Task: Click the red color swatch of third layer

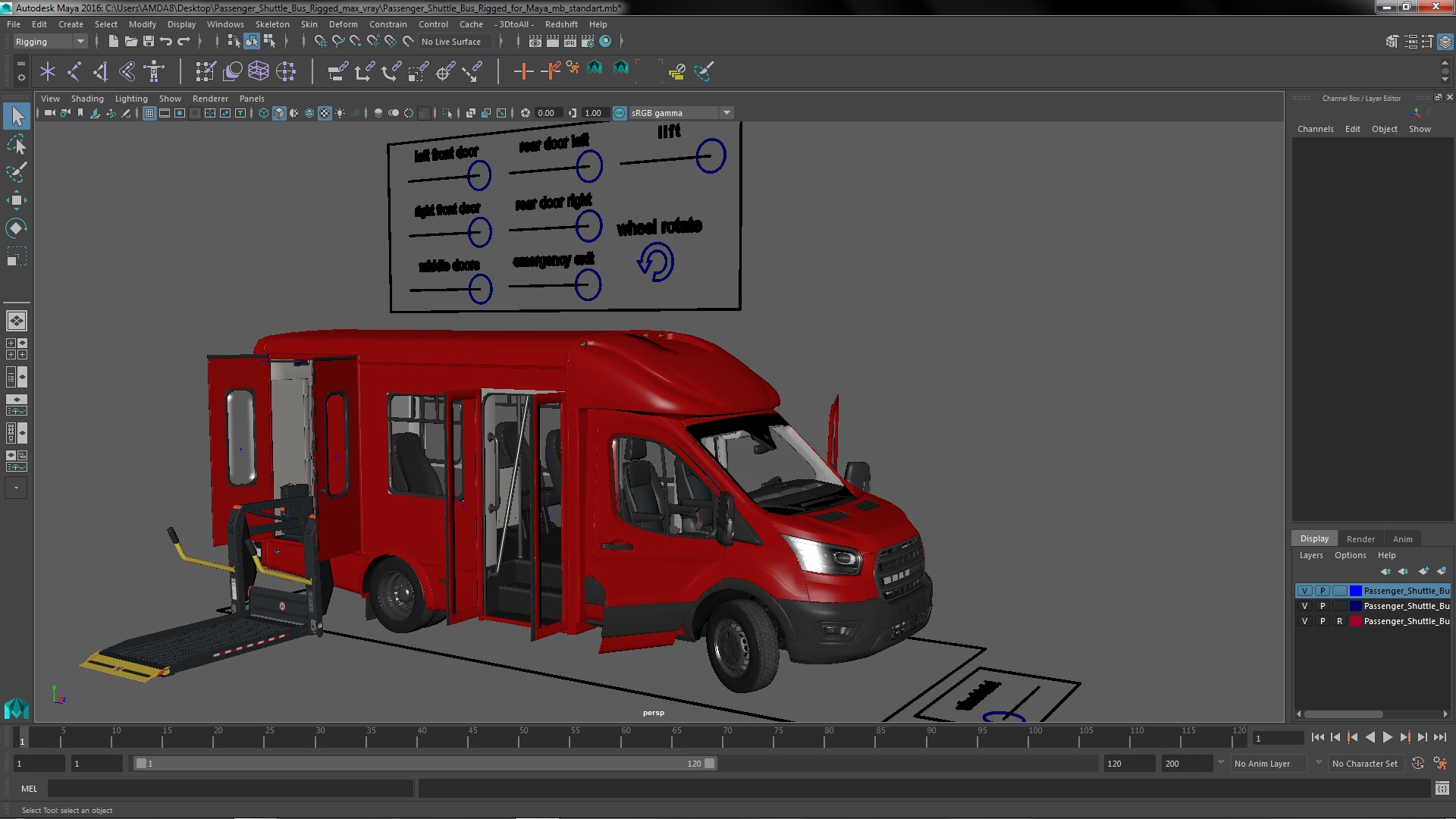Action: [x=1355, y=621]
